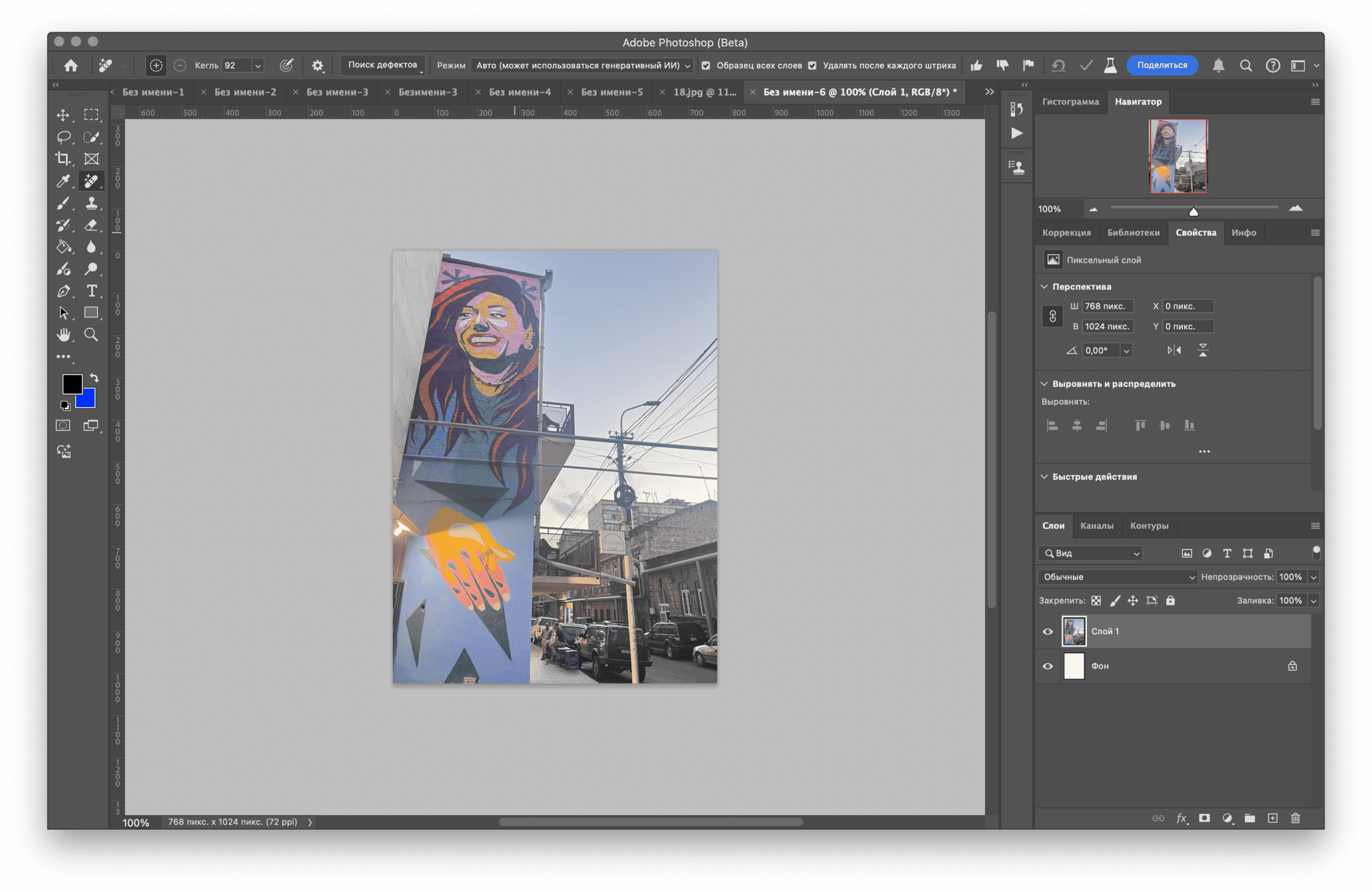Select the Hand tool
This screenshot has height=892, width=1372.
(x=64, y=334)
